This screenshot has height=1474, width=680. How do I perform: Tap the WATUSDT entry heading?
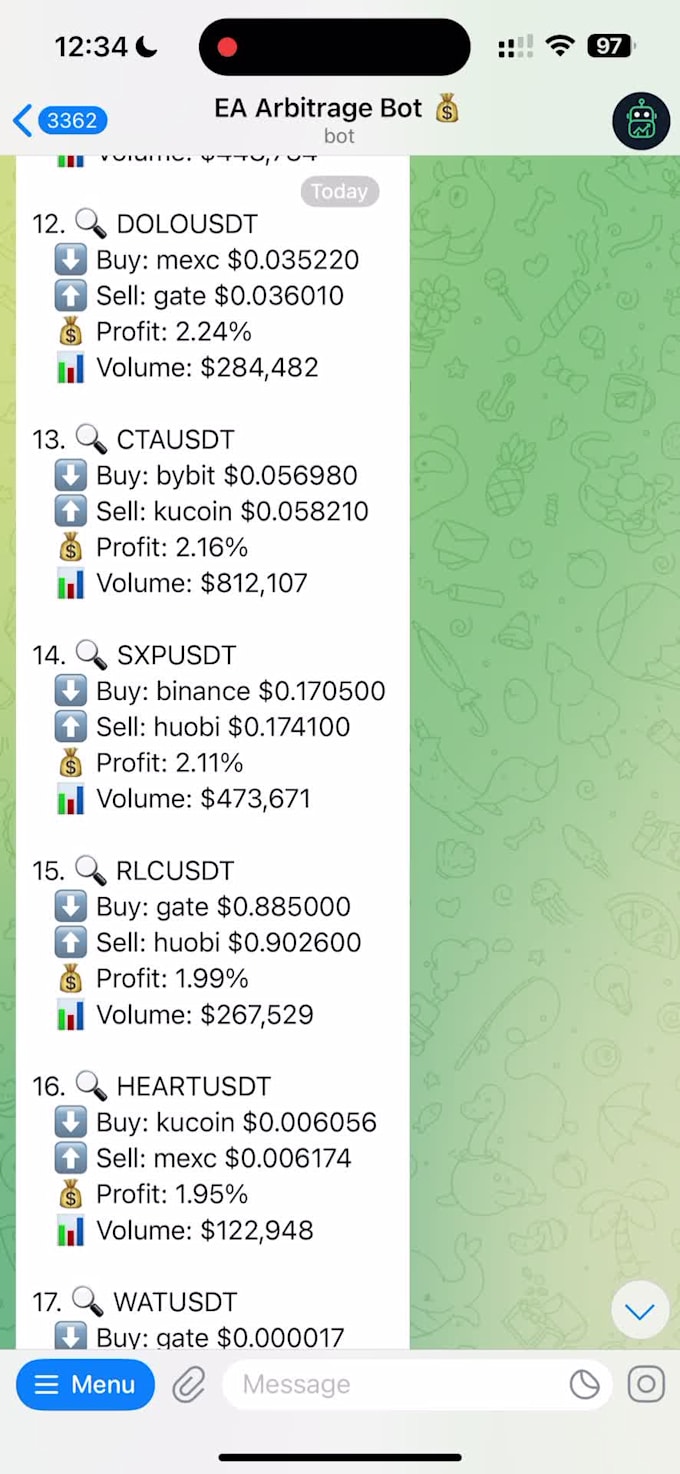pos(135,1302)
